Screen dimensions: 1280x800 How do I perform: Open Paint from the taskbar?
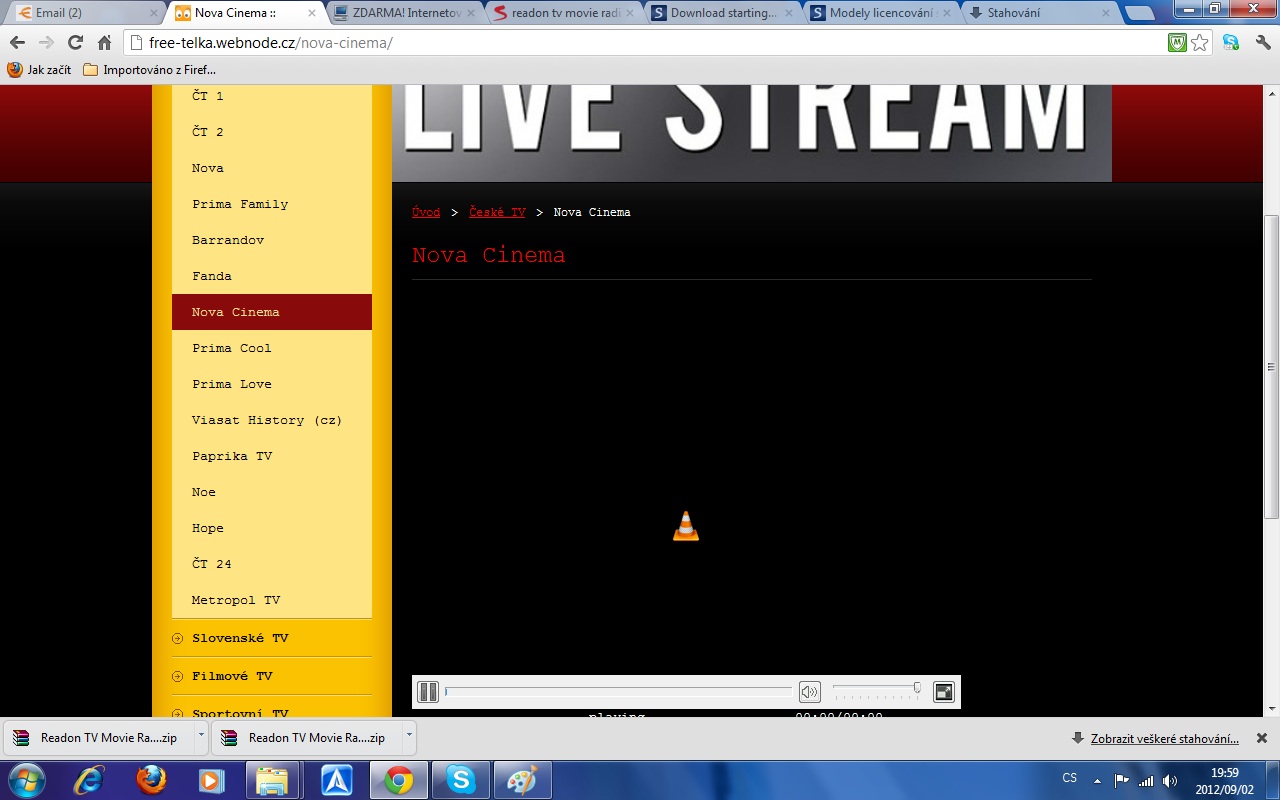pyautogui.click(x=522, y=780)
